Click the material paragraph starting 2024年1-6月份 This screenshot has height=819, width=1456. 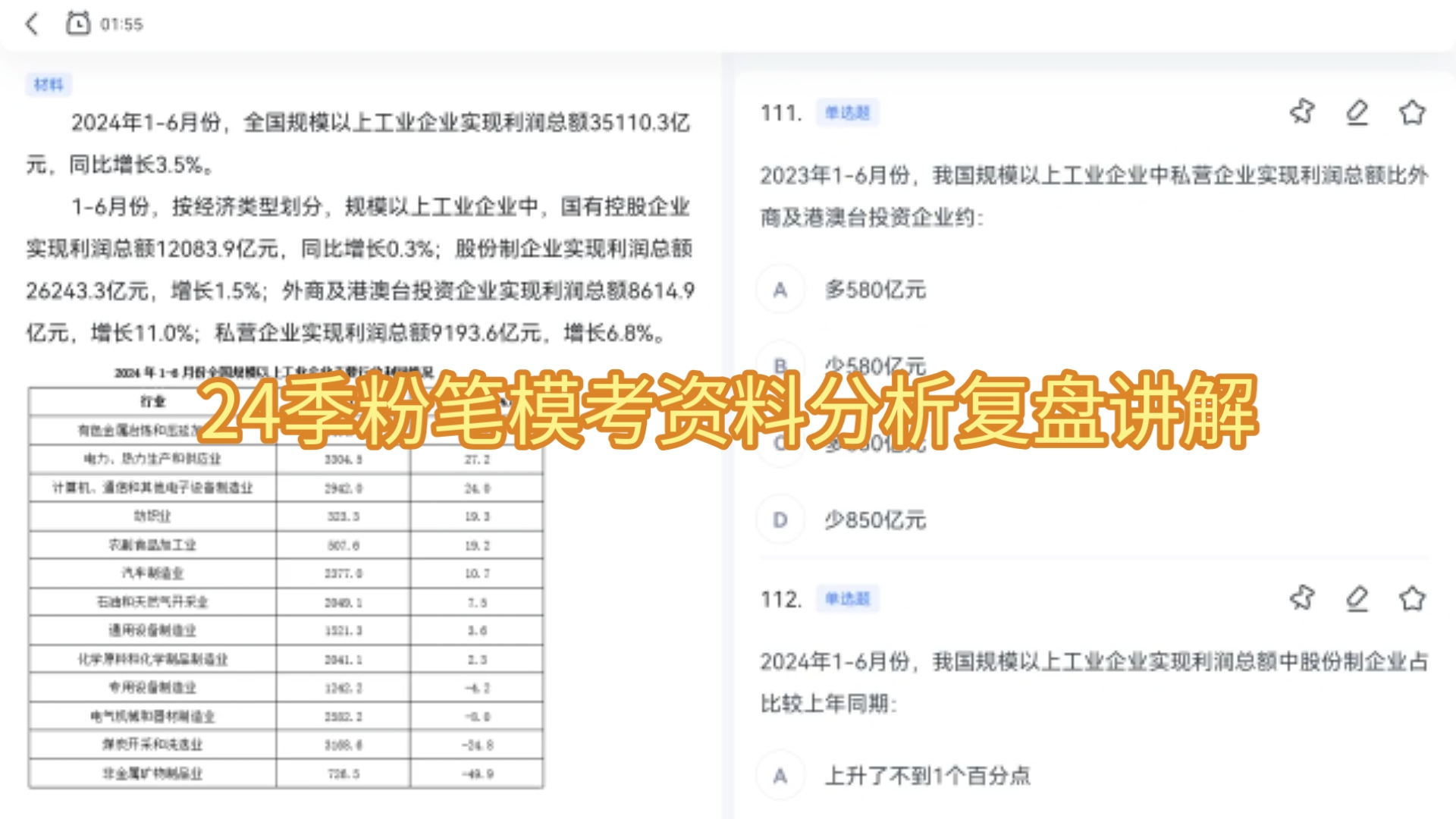[359, 143]
